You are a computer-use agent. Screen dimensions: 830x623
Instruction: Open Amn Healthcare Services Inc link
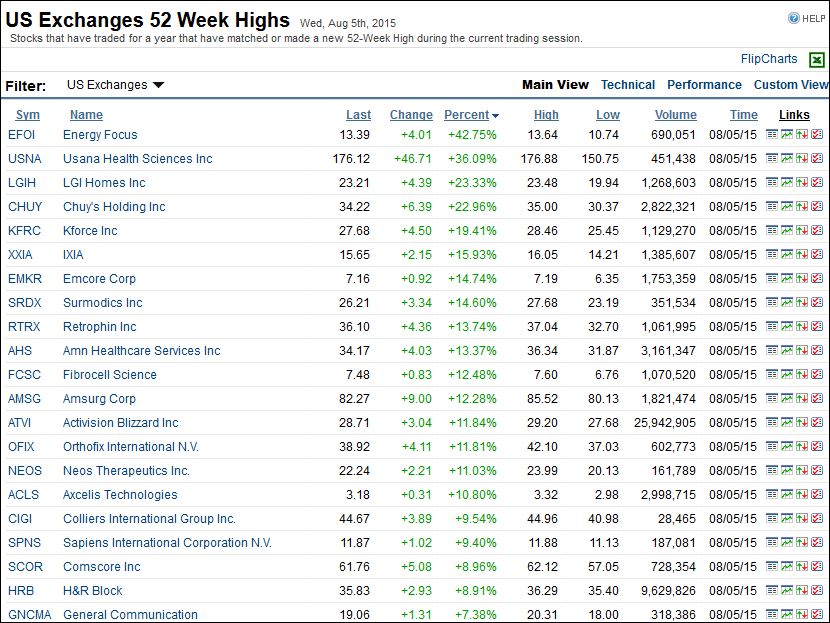(x=141, y=350)
